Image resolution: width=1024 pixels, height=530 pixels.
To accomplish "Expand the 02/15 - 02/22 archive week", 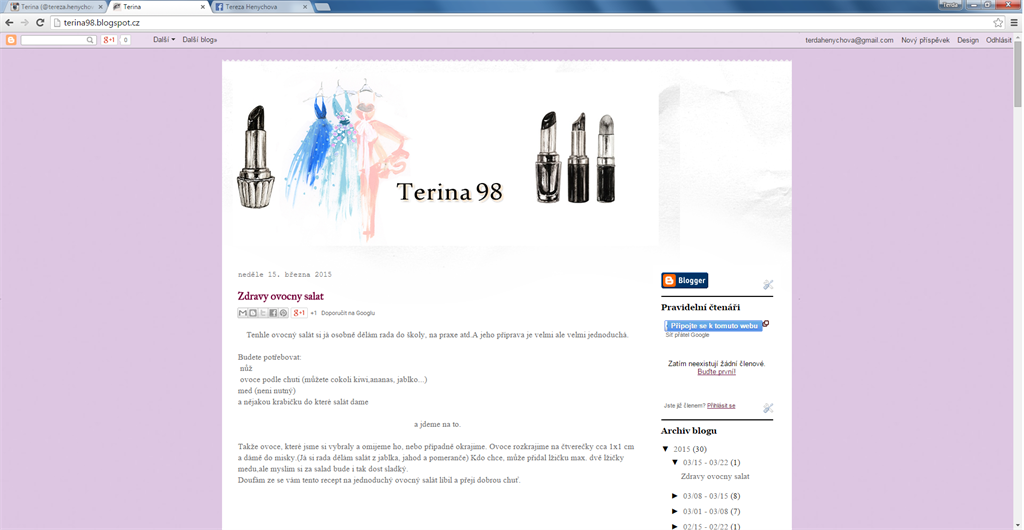I will pyautogui.click(x=675, y=526).
